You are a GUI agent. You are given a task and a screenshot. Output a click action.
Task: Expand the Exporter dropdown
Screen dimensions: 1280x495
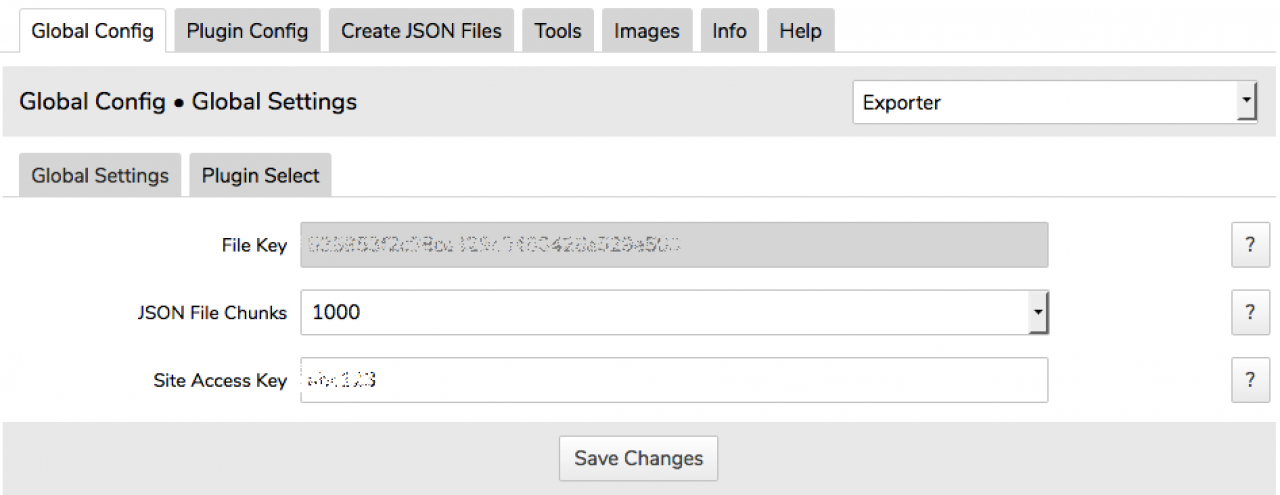click(1054, 102)
